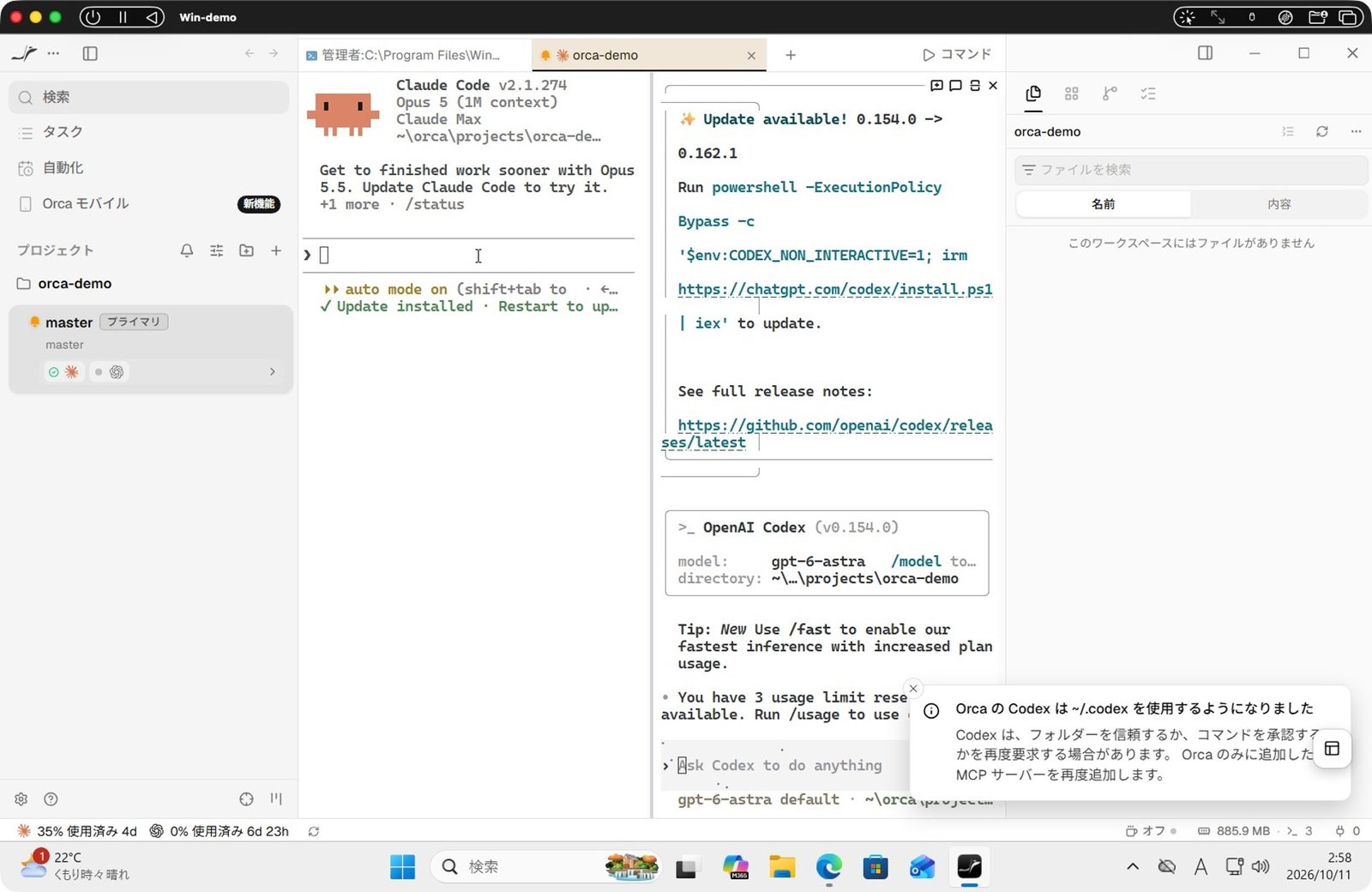Click the panel icon on the notification
This screenshot has width=1372, height=892.
click(x=1332, y=749)
